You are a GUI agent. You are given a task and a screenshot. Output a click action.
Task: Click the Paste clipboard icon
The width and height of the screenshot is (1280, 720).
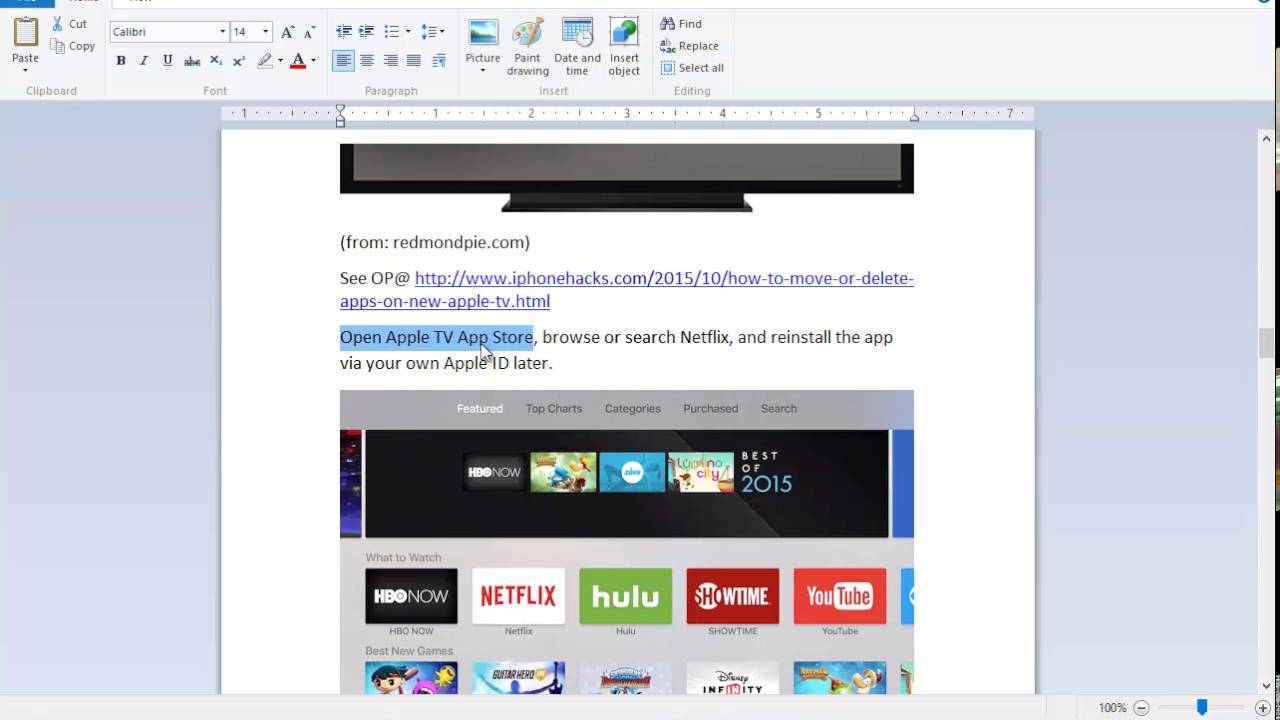pyautogui.click(x=26, y=33)
